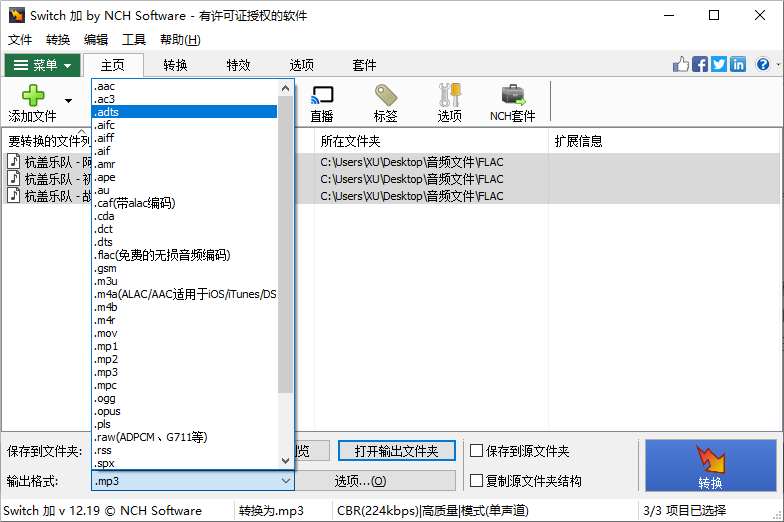The width and height of the screenshot is (784, 522).
Task: Open the 工具 menu
Action: 134,40
